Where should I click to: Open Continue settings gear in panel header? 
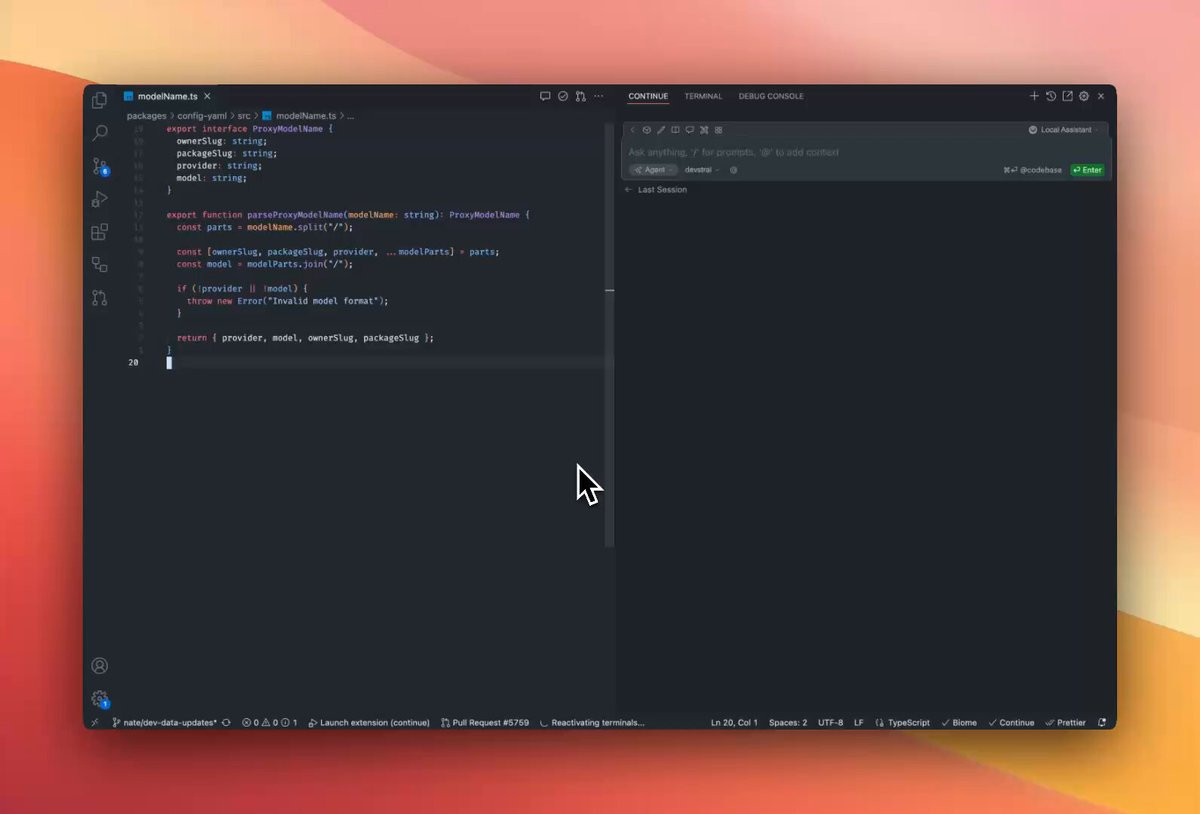tap(1084, 96)
